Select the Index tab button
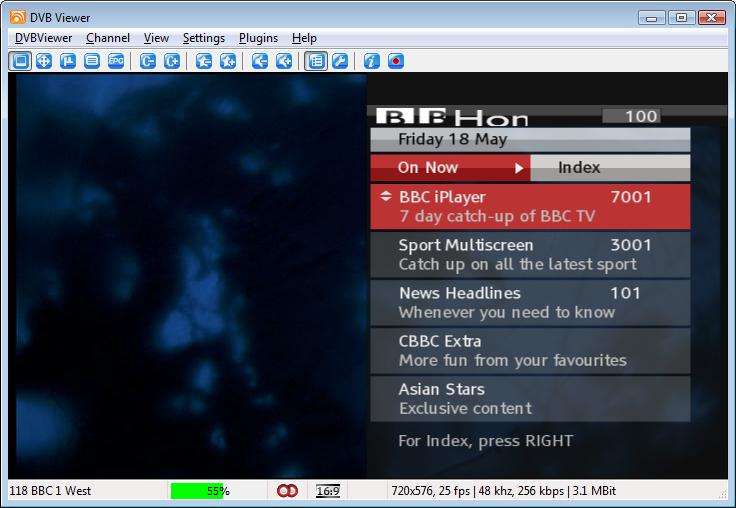736x508 pixels. pos(579,168)
